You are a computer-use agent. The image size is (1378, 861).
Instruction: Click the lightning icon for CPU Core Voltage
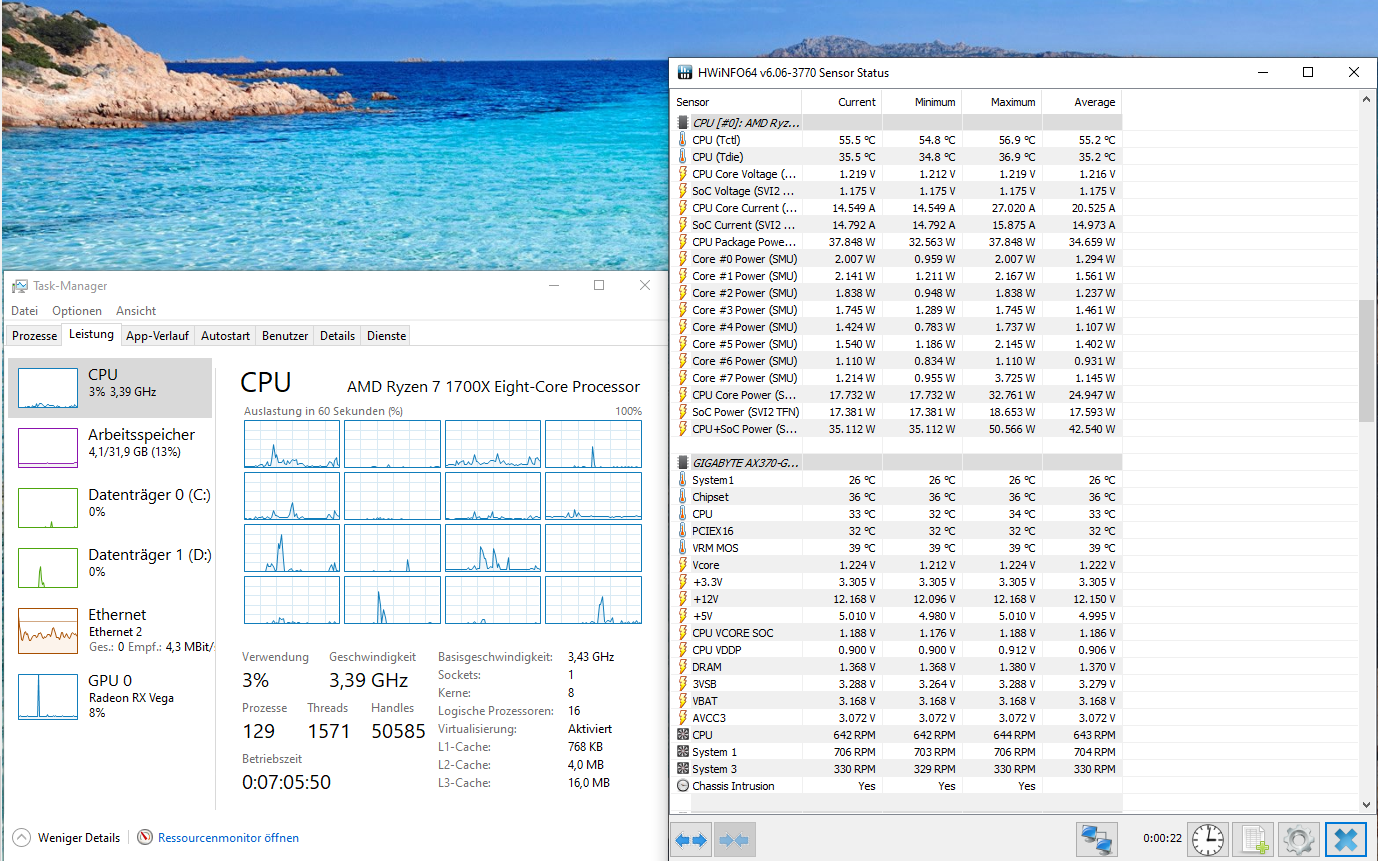click(x=683, y=174)
